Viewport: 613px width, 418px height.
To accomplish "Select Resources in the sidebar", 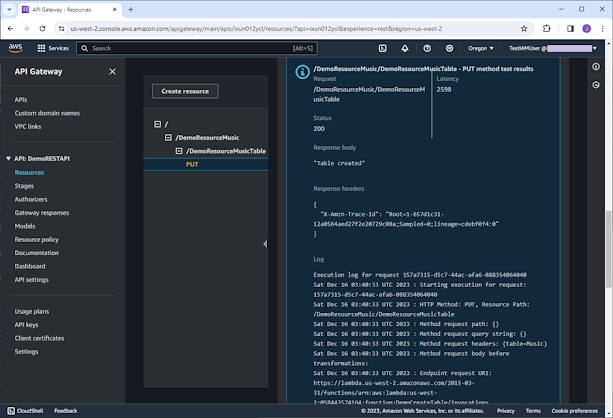I will pyautogui.click(x=29, y=172).
